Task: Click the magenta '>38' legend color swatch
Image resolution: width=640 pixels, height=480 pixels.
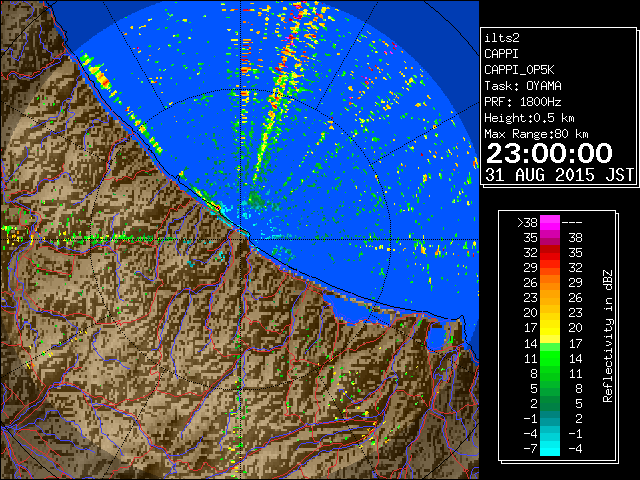Action: (550, 222)
